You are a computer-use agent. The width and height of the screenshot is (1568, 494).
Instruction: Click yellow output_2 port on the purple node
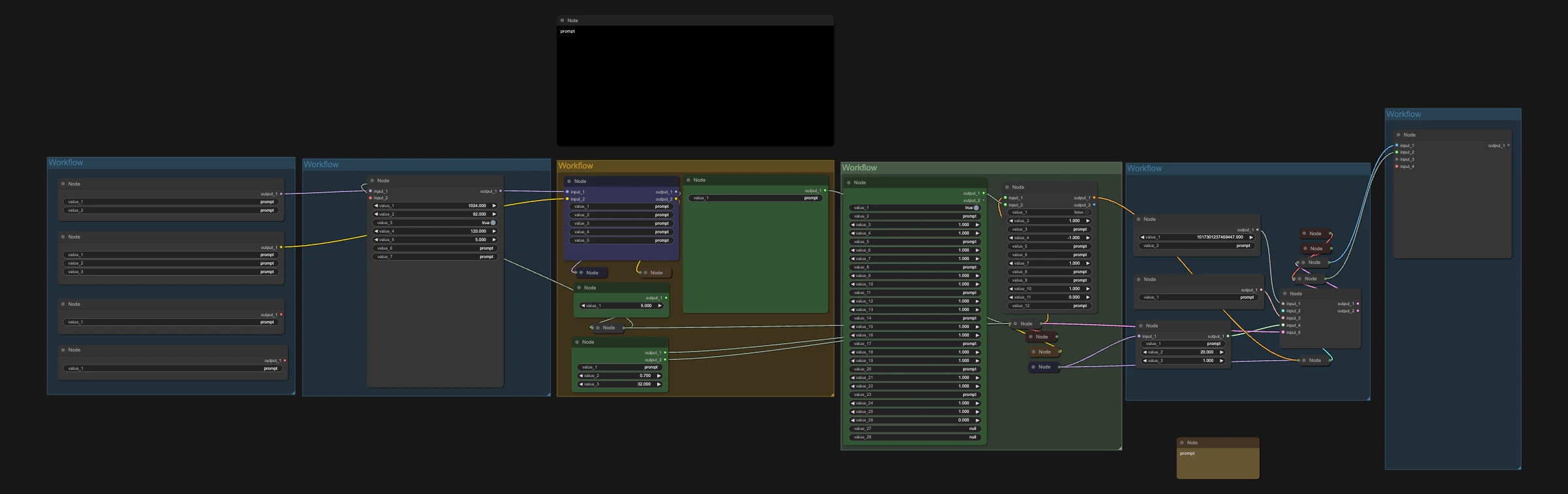676,199
